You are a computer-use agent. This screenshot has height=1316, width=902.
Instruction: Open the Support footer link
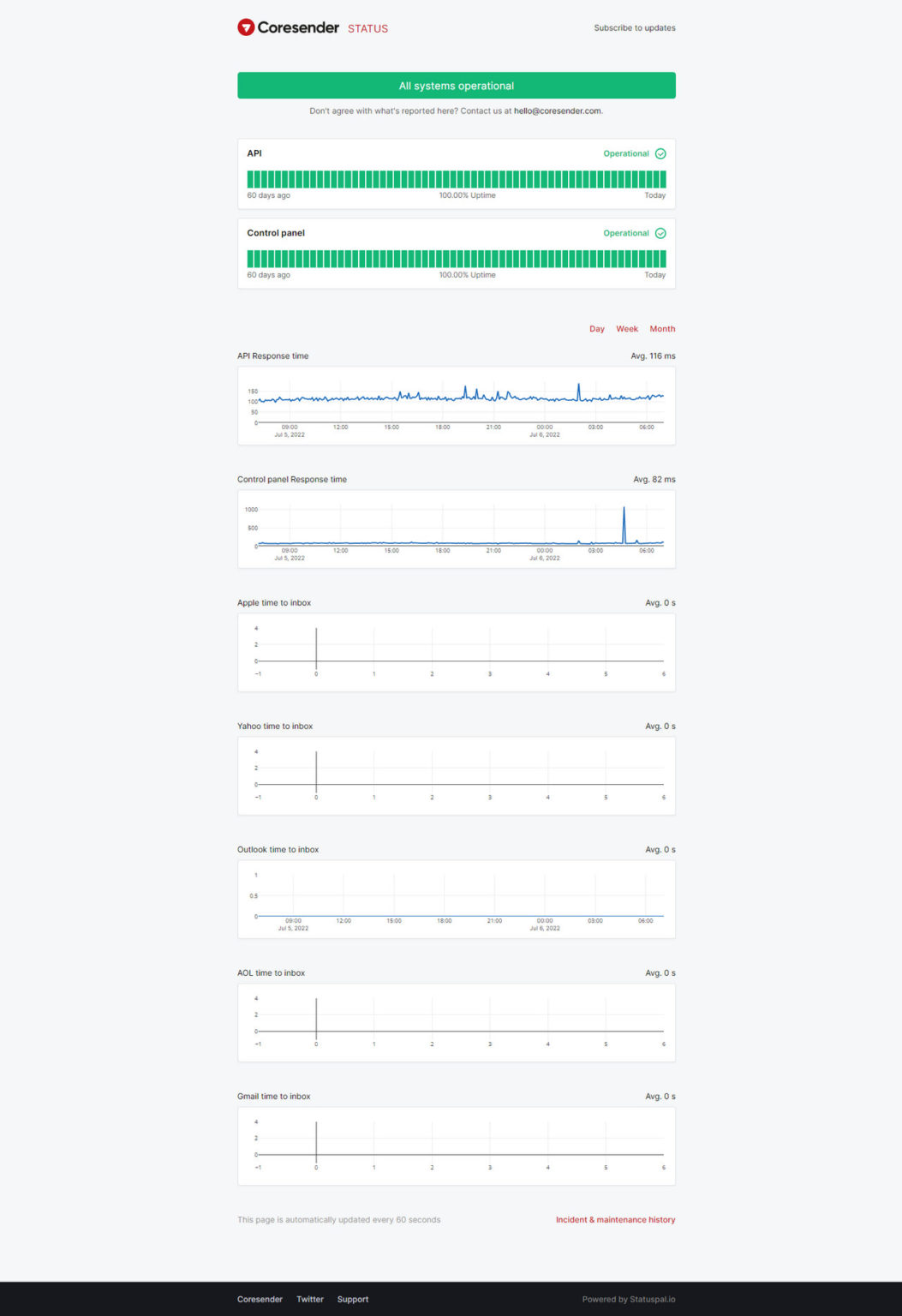point(352,1300)
